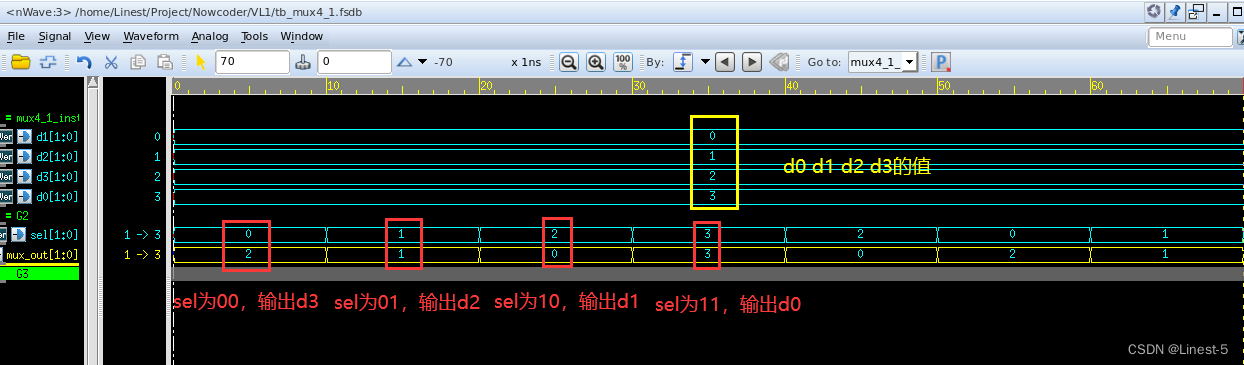1244x365 pixels.
Task: Click the 60 mark on time ruler
Action: [1097, 86]
